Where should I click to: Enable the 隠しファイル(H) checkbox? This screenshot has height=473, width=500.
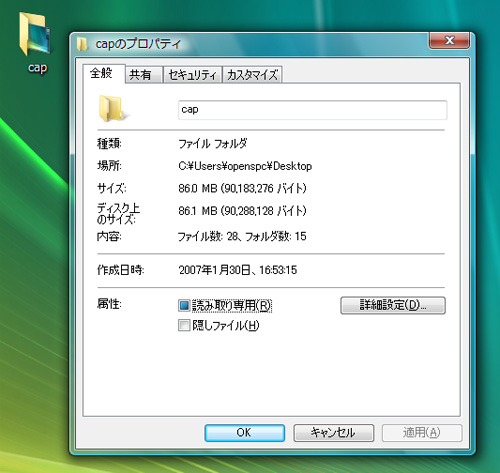[184, 325]
